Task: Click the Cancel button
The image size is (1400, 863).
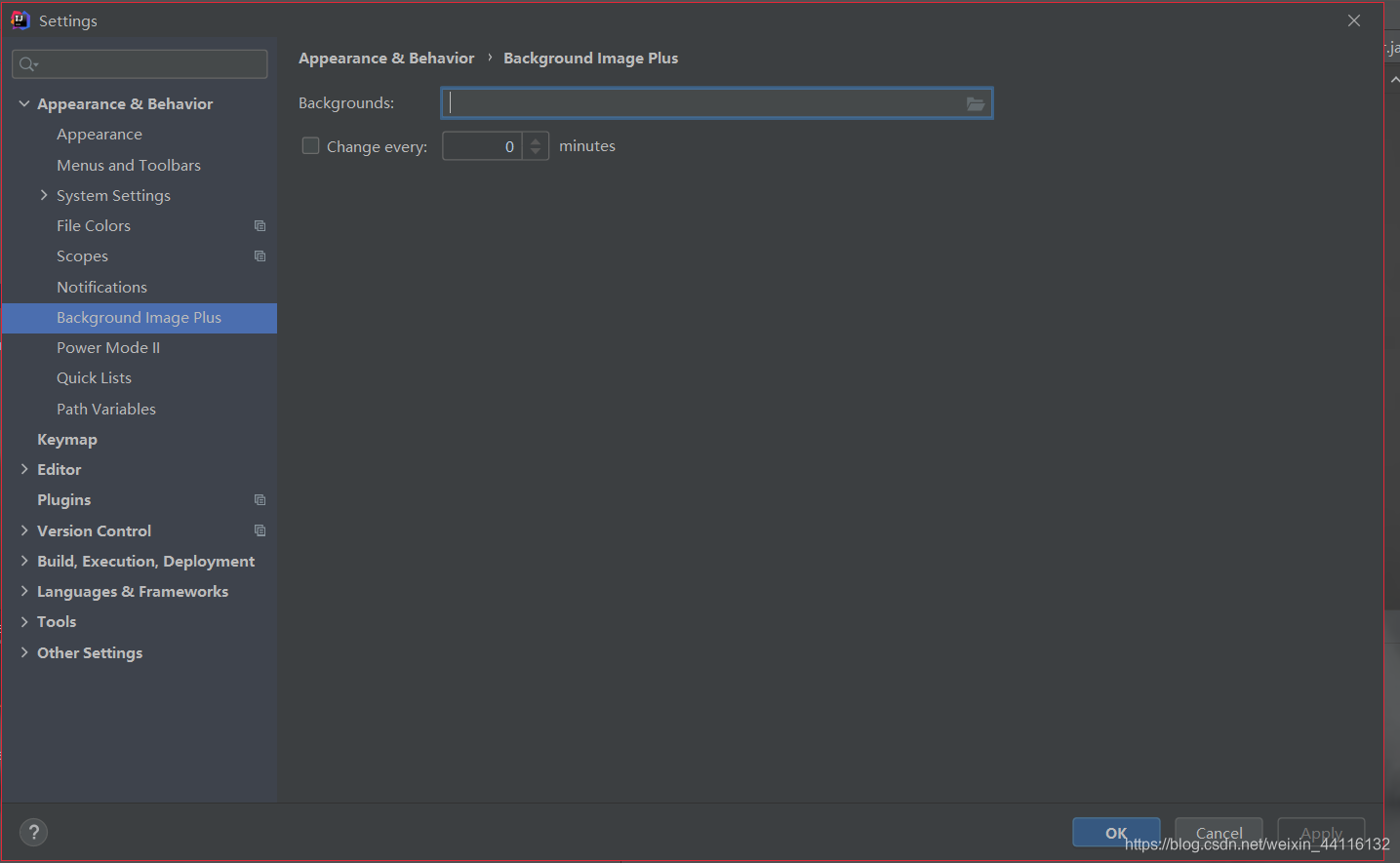Action: [x=1219, y=832]
